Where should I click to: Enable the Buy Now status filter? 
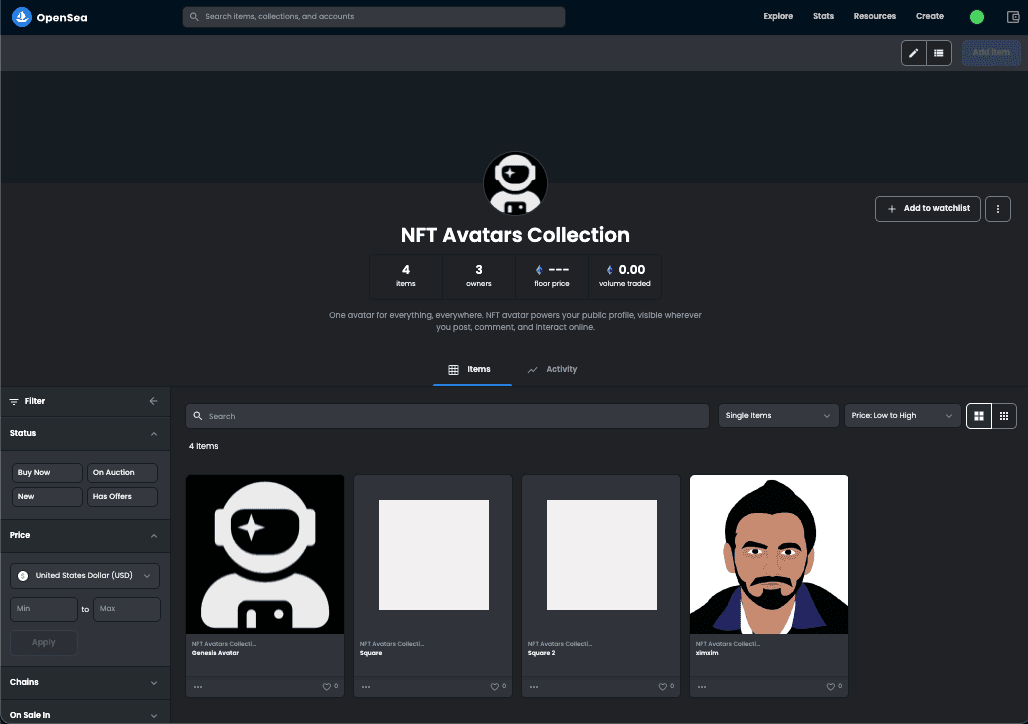pyautogui.click(x=46, y=471)
